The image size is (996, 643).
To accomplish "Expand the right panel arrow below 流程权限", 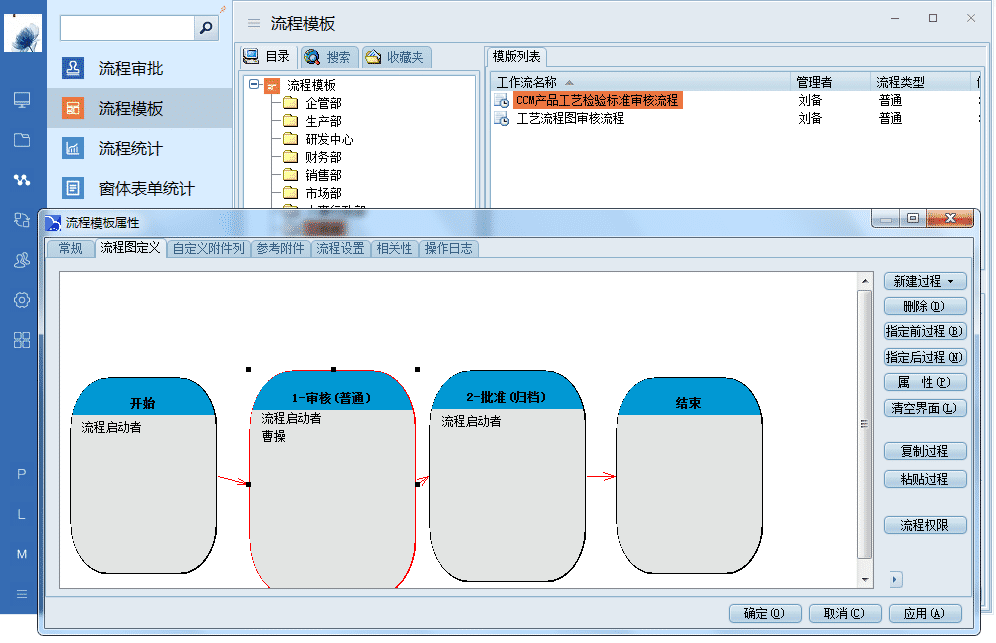I will pos(895,579).
